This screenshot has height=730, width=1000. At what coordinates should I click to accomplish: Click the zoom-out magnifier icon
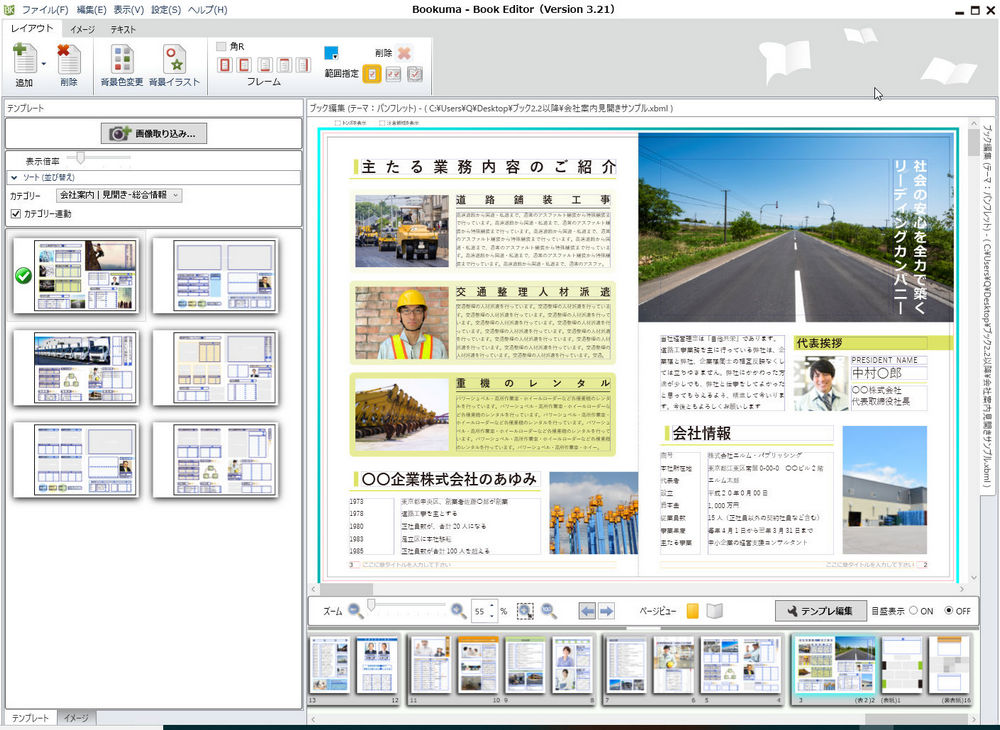(355, 611)
